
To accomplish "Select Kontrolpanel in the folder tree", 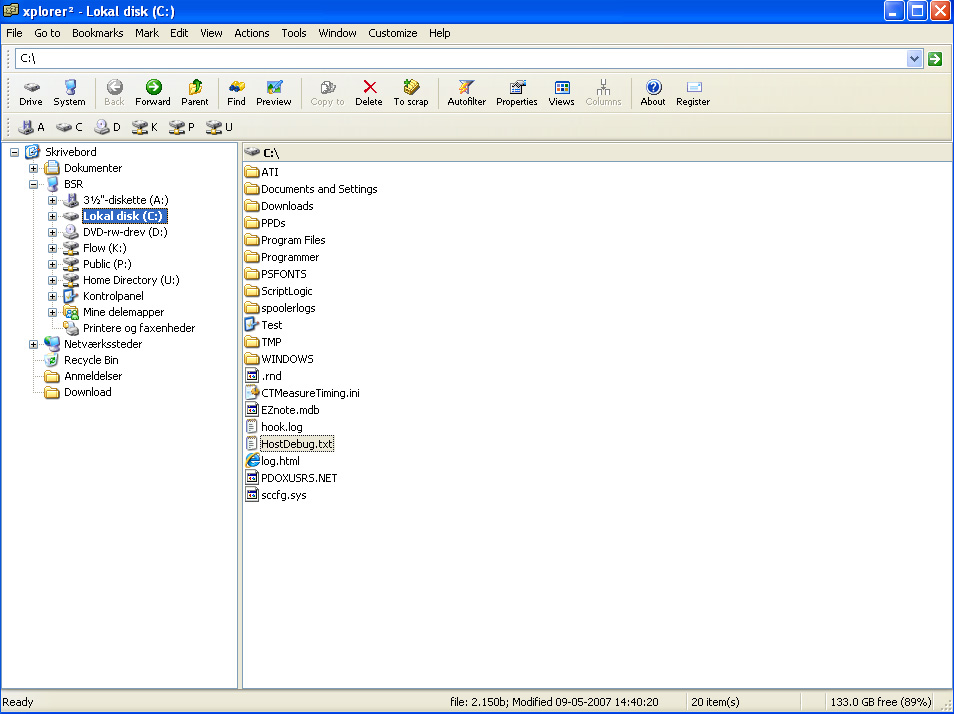I will pyautogui.click(x=113, y=296).
